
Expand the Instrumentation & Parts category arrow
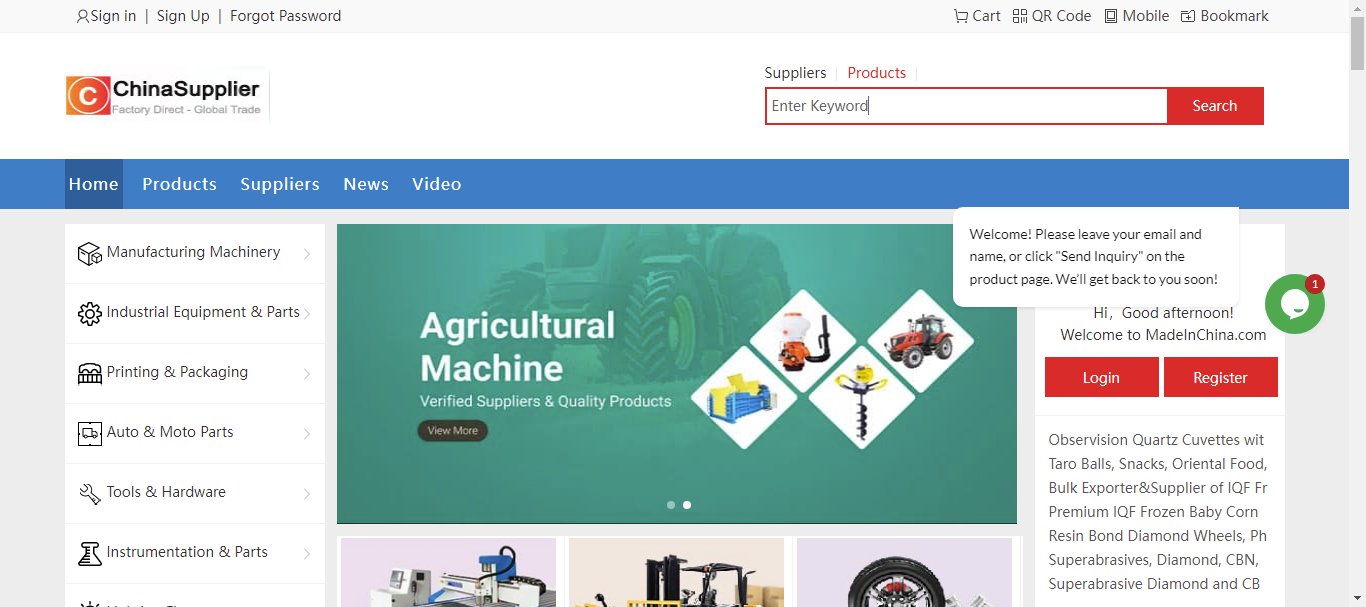[x=307, y=554]
